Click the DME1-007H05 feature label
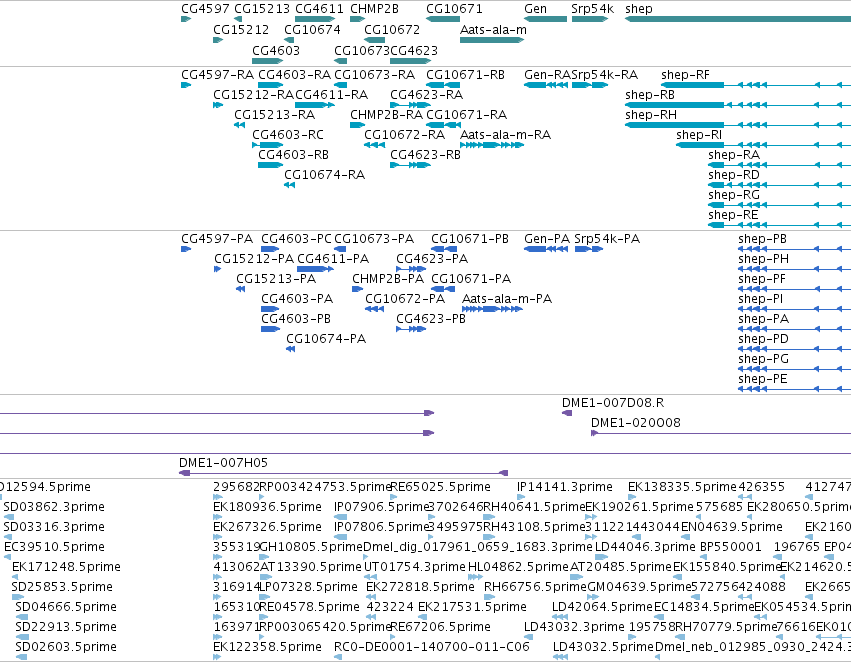Screen dimensions: 851x662 [224, 463]
